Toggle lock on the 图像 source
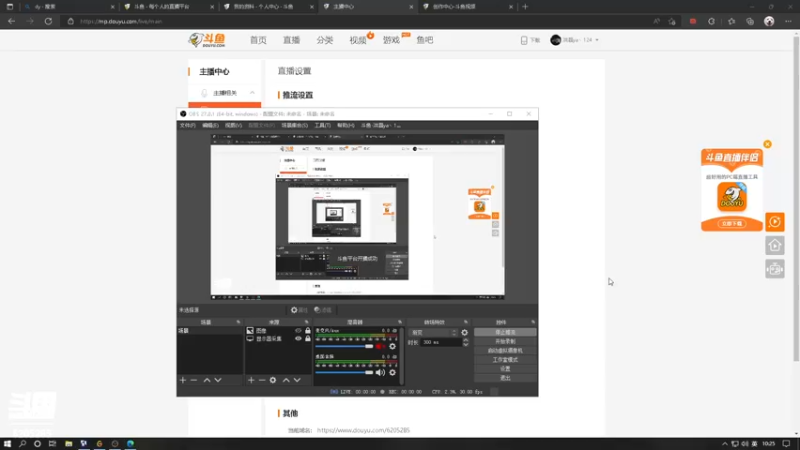This screenshot has height=450, width=800. click(308, 331)
